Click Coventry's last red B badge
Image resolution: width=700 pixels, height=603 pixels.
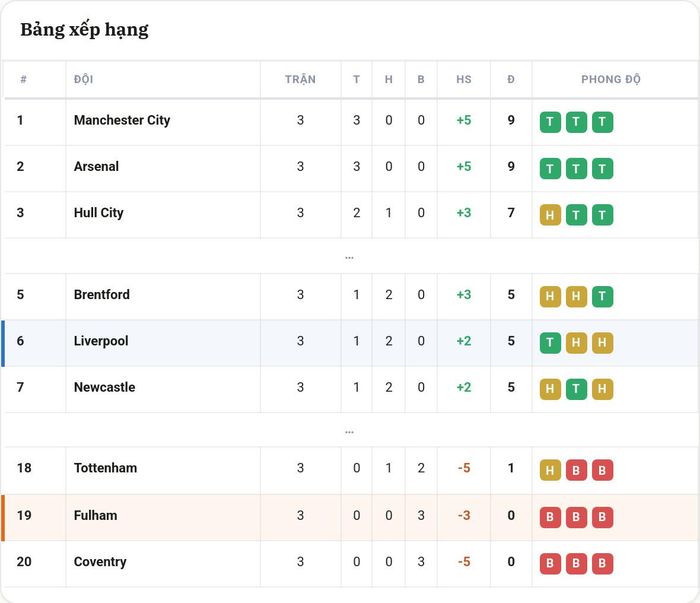click(602, 564)
